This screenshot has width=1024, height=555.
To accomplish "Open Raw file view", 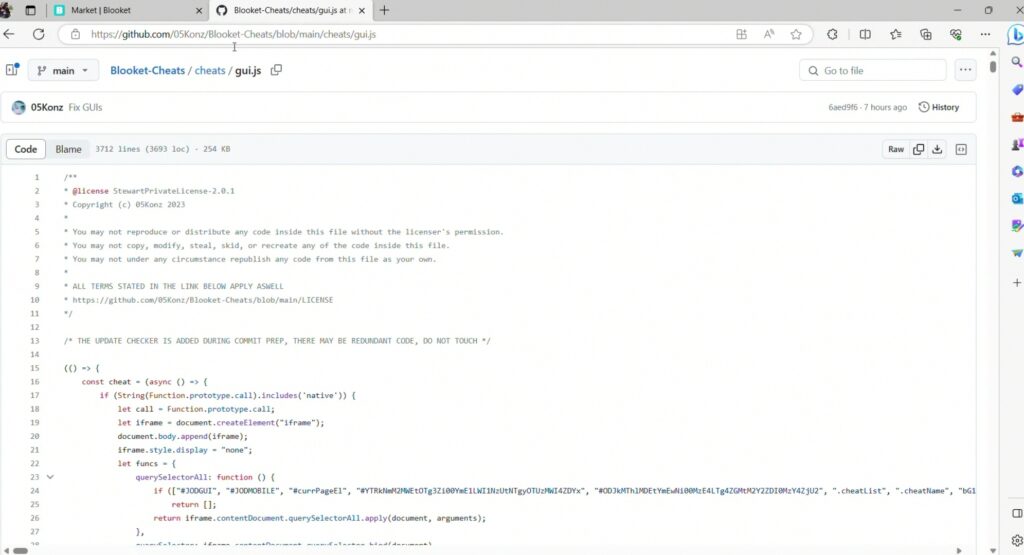I will tap(895, 149).
